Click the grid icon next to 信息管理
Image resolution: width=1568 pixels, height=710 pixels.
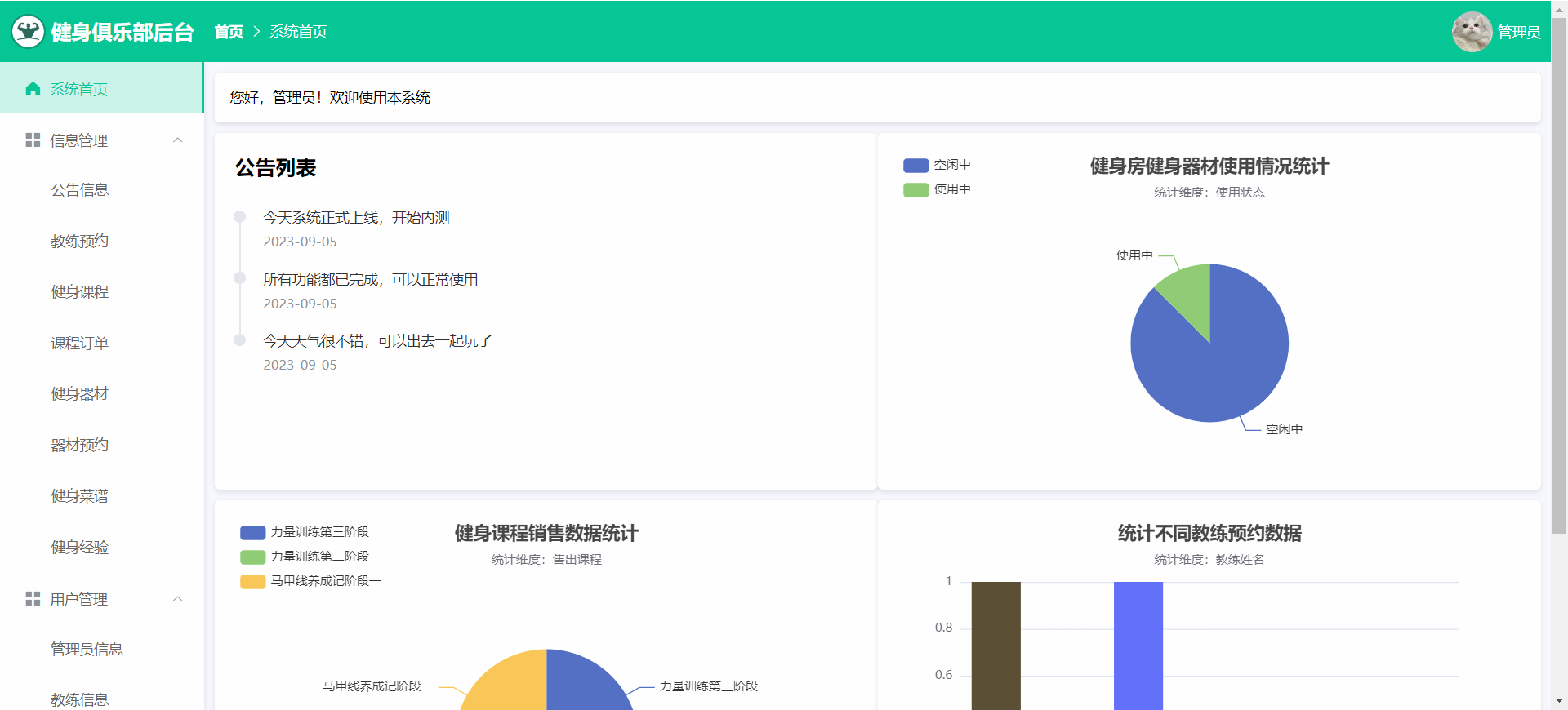[x=33, y=140]
